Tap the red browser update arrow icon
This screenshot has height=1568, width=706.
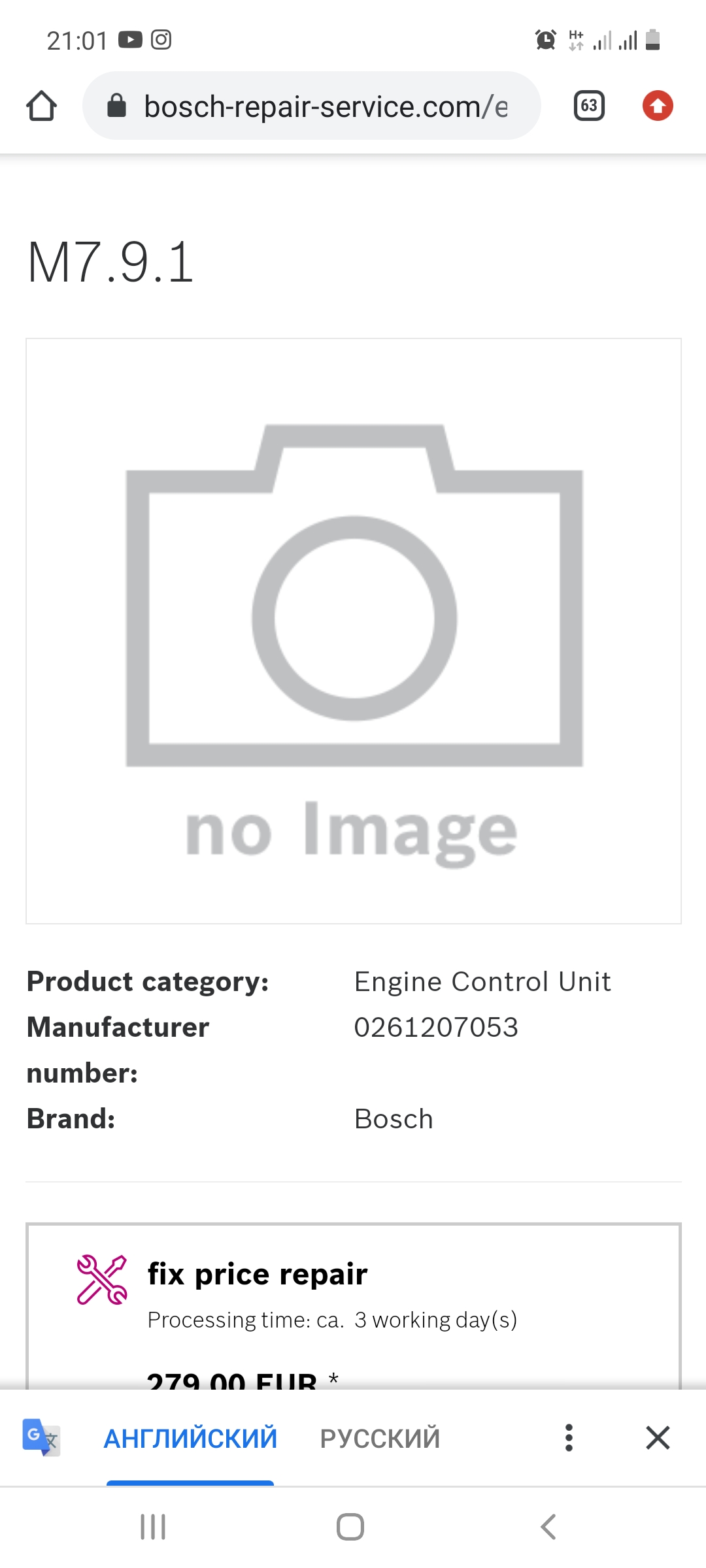[658, 106]
